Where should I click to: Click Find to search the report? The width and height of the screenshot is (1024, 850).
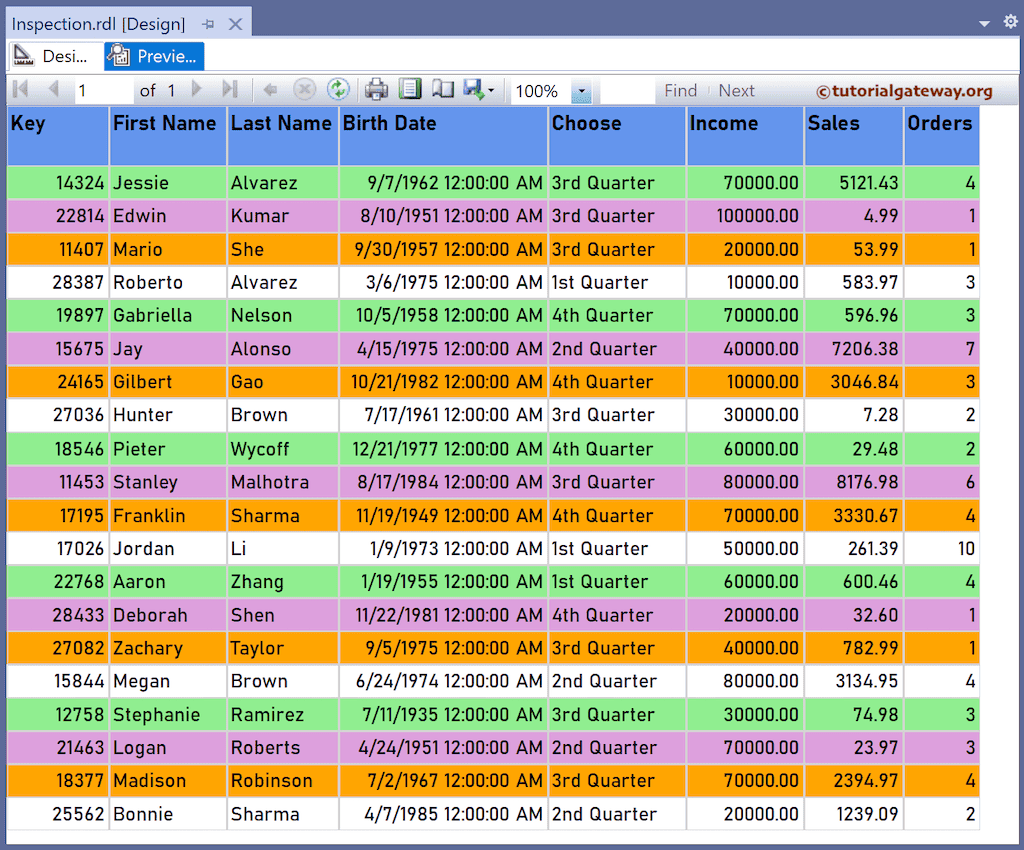(x=680, y=90)
